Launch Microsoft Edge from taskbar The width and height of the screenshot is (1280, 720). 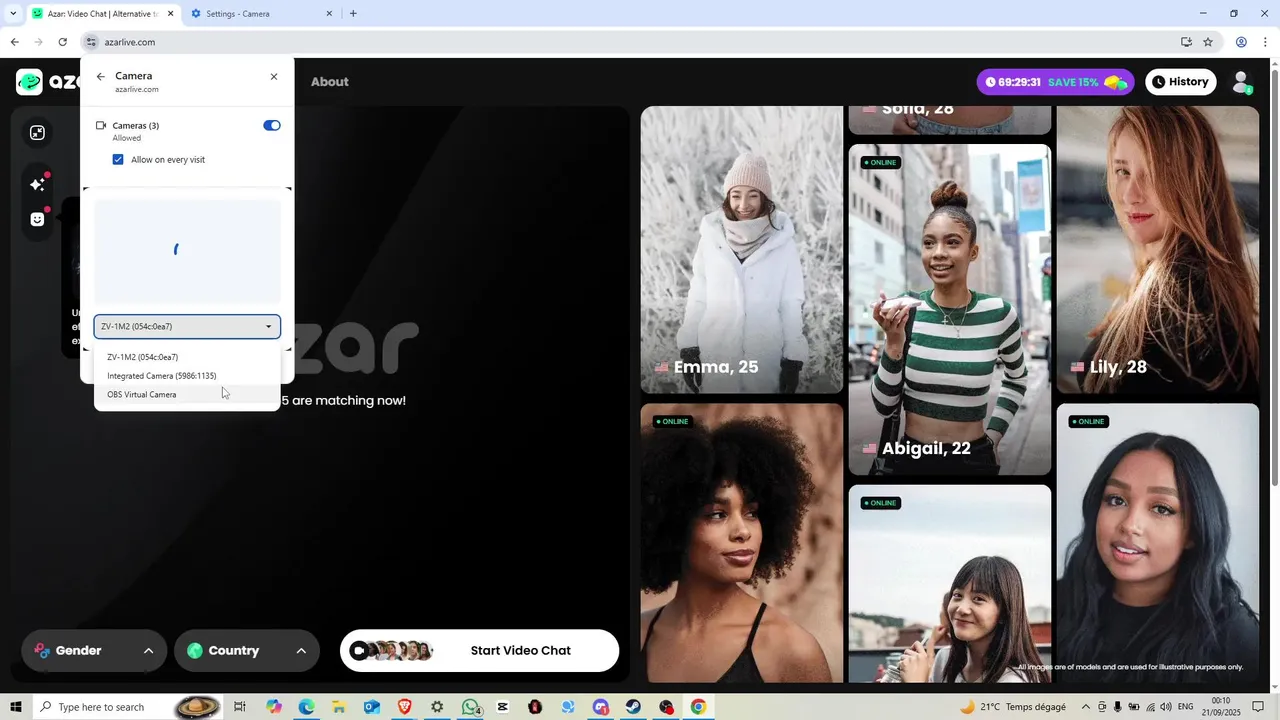coord(306,707)
